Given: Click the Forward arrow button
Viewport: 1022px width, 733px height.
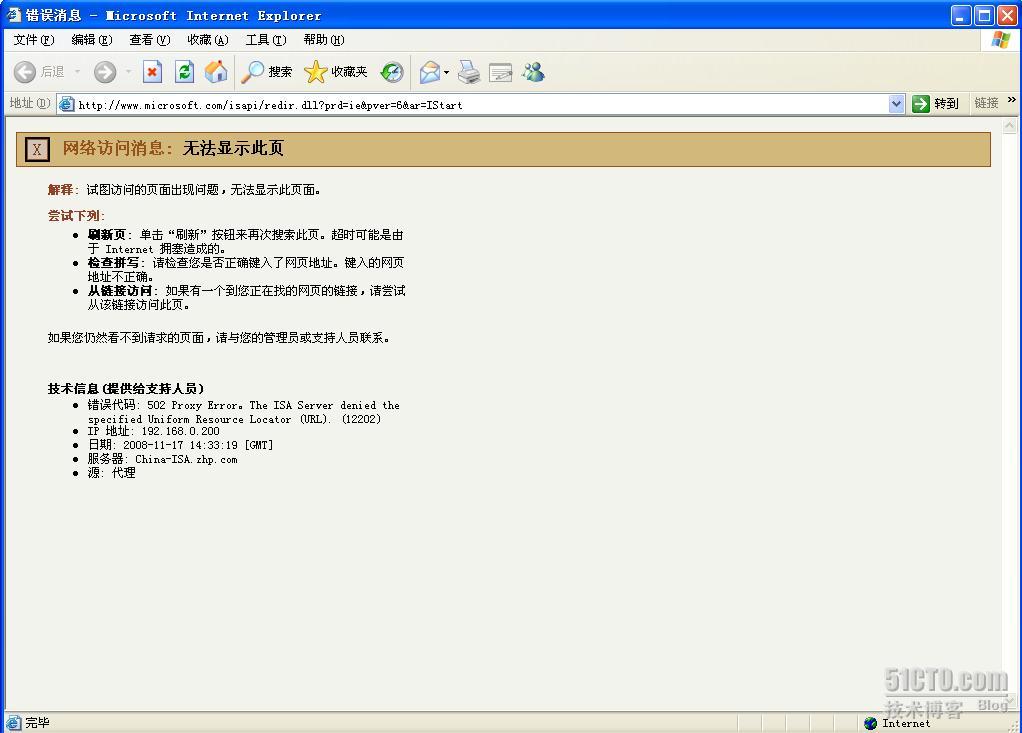Looking at the screenshot, I should coord(104,72).
